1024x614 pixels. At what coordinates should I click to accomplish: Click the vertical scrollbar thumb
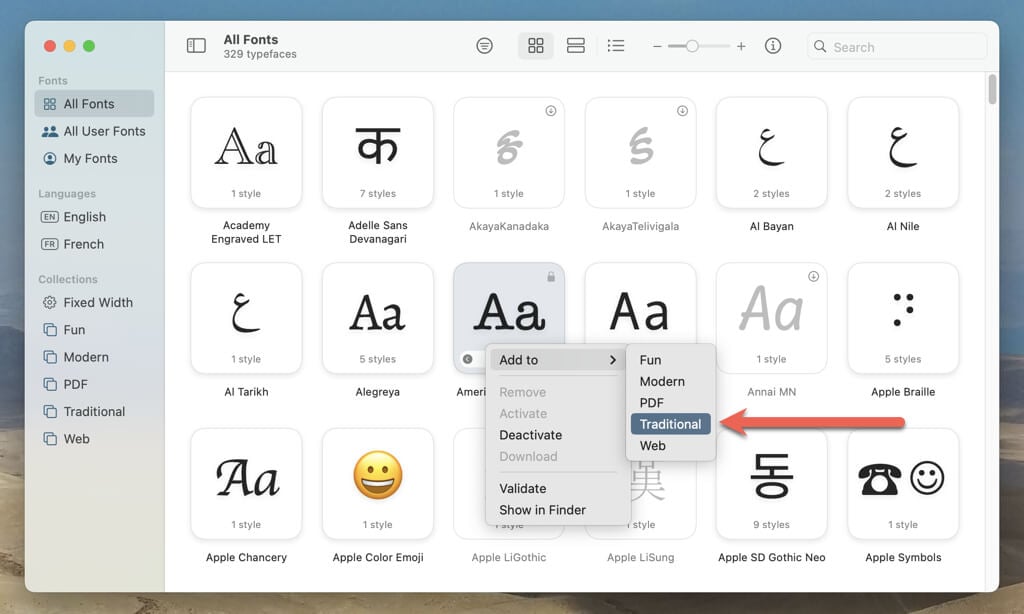993,89
